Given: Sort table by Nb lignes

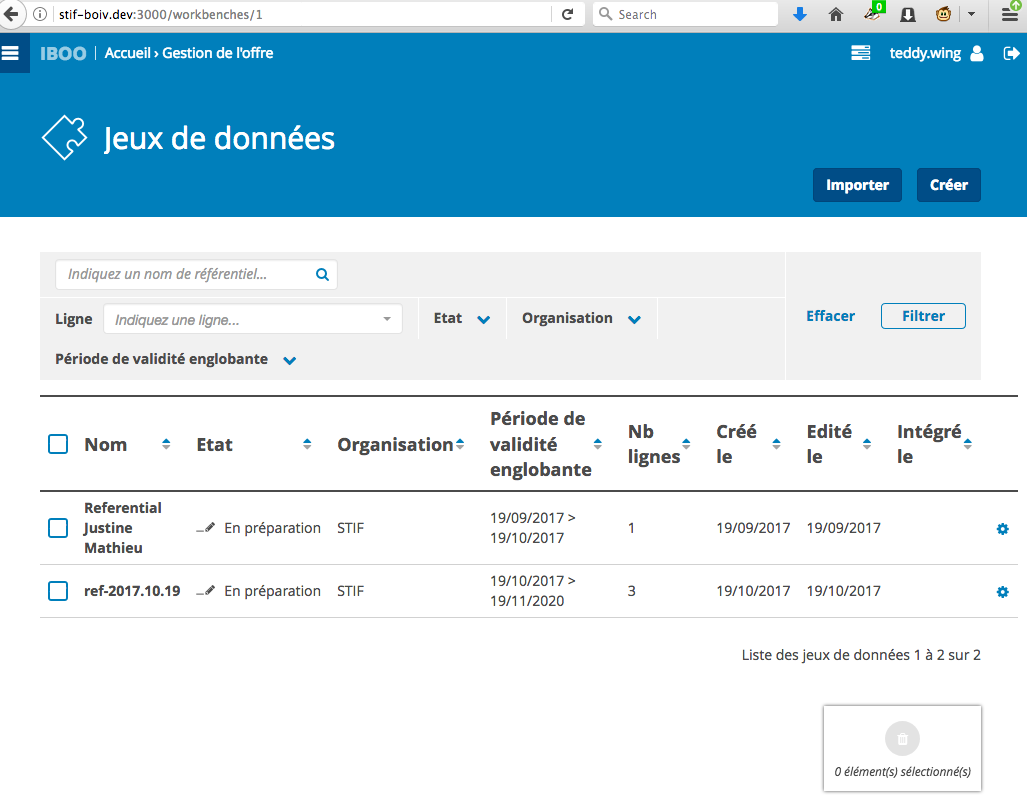Looking at the screenshot, I should pyautogui.click(x=686, y=444).
